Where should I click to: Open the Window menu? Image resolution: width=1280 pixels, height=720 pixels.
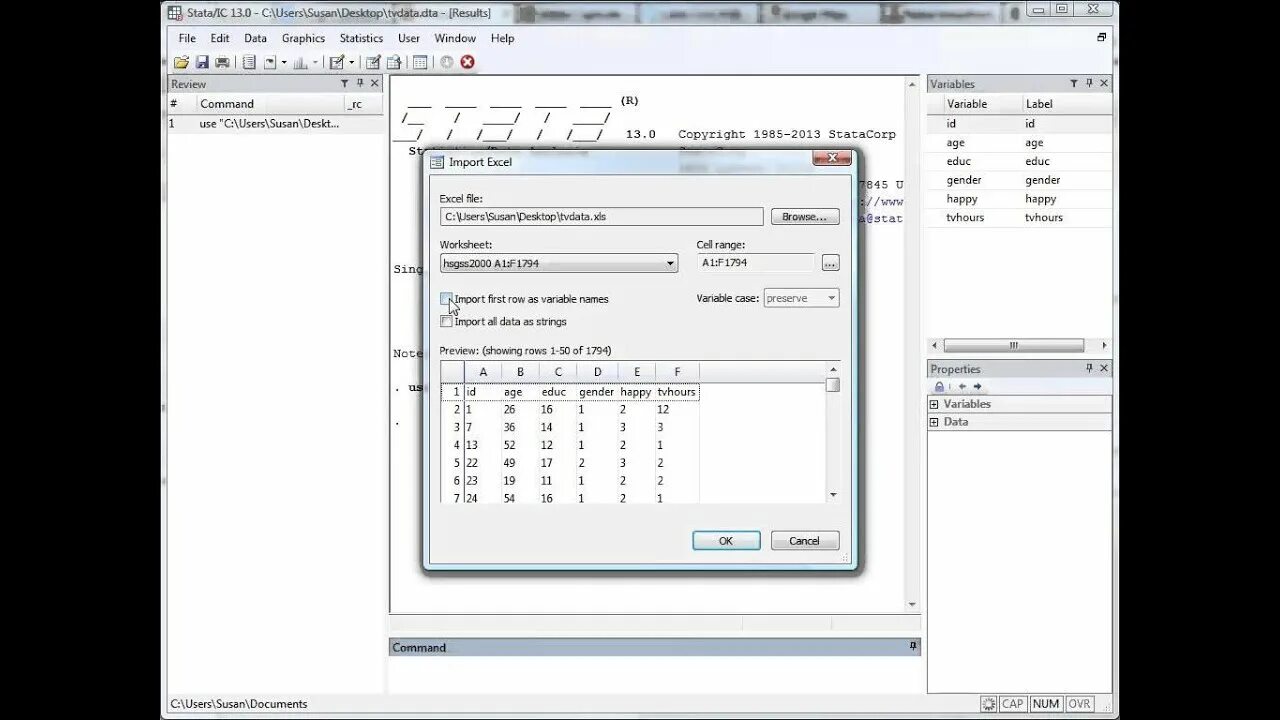[455, 38]
